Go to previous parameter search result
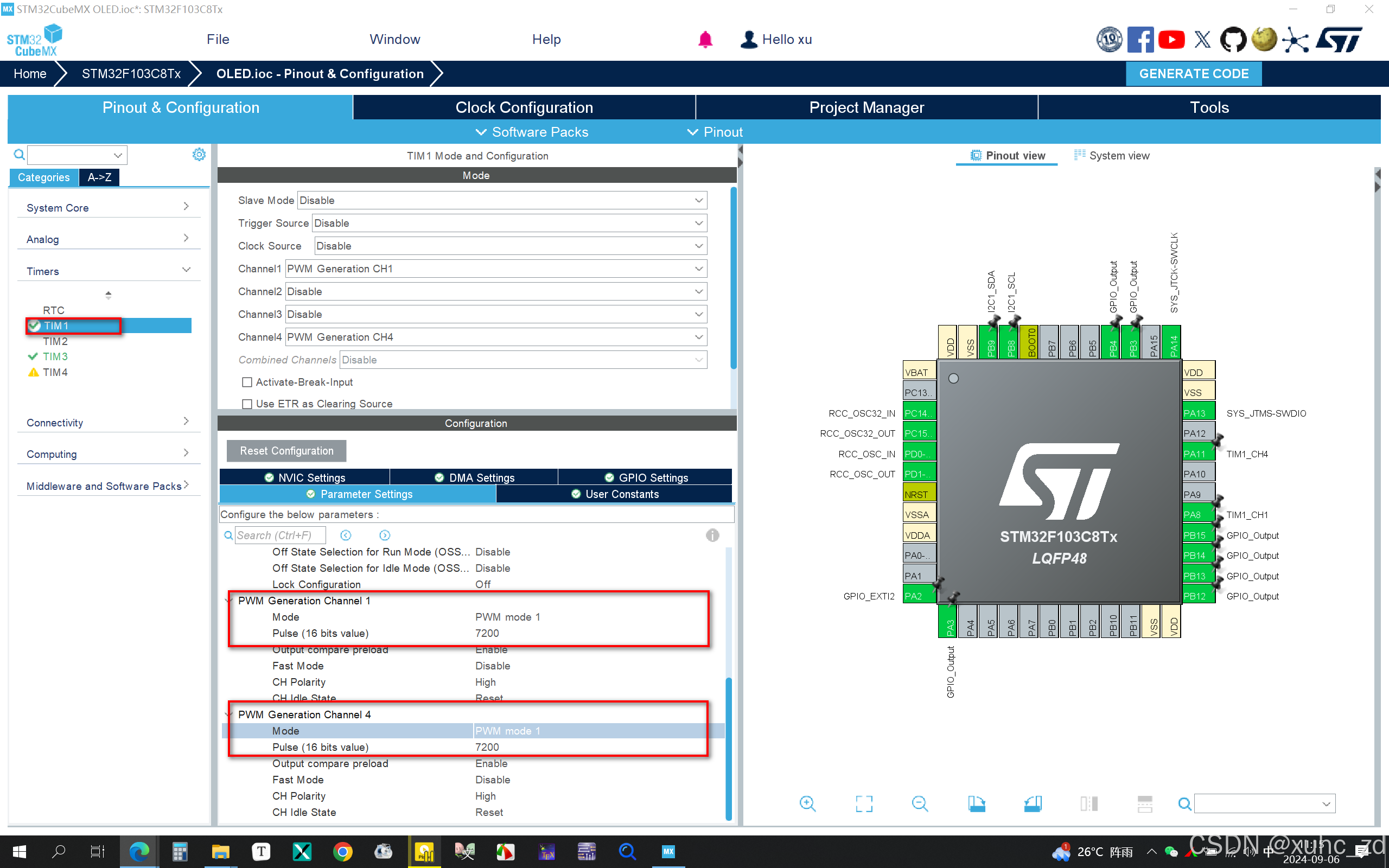 [346, 535]
